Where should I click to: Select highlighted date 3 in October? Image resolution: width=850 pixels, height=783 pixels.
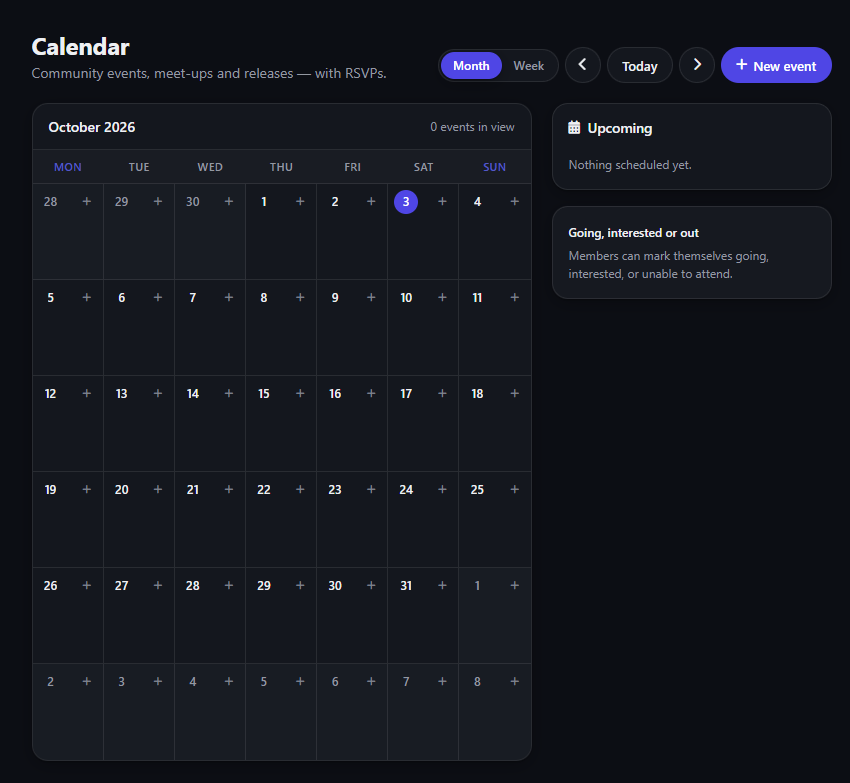(405, 202)
